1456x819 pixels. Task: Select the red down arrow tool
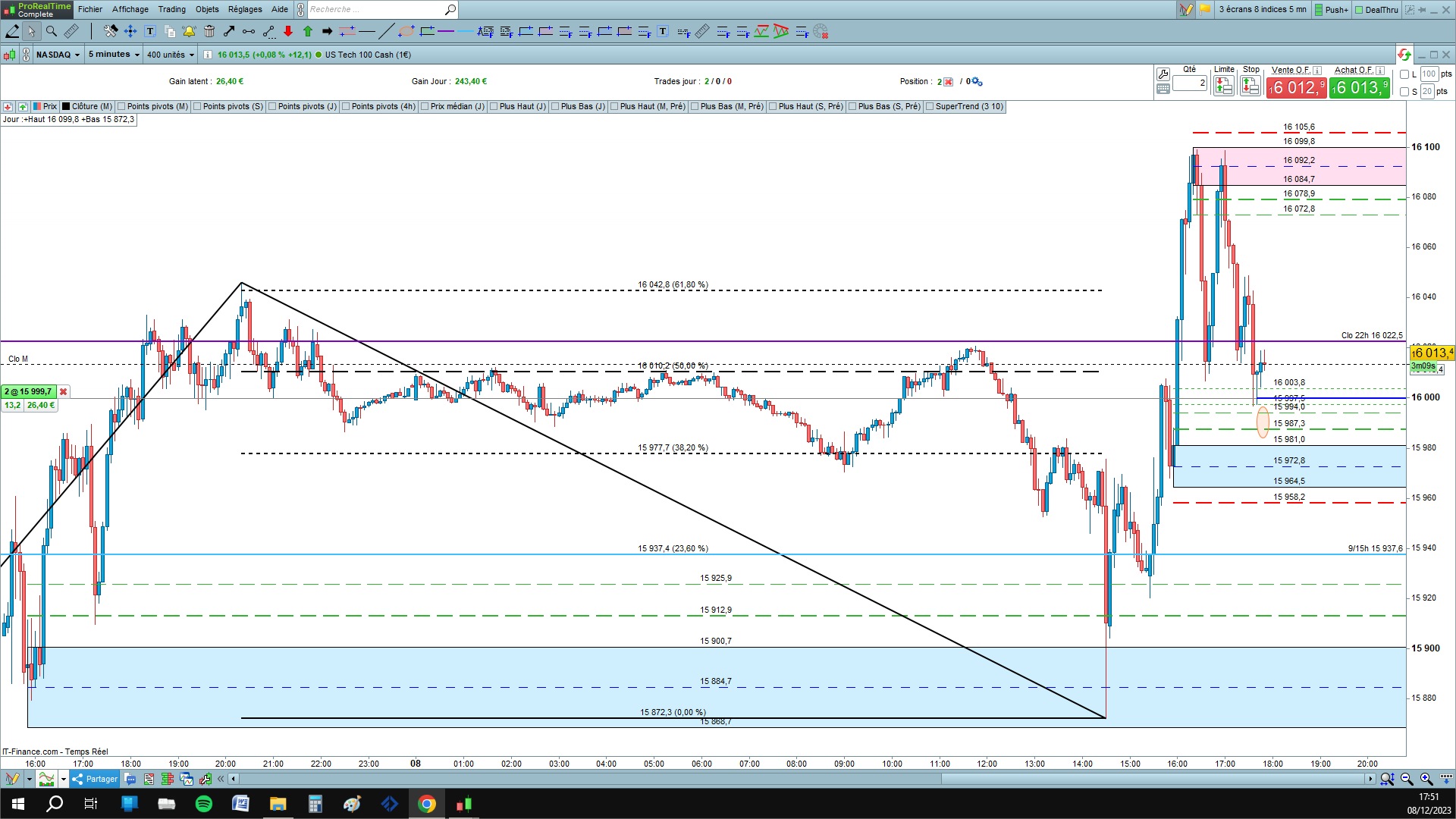click(288, 31)
